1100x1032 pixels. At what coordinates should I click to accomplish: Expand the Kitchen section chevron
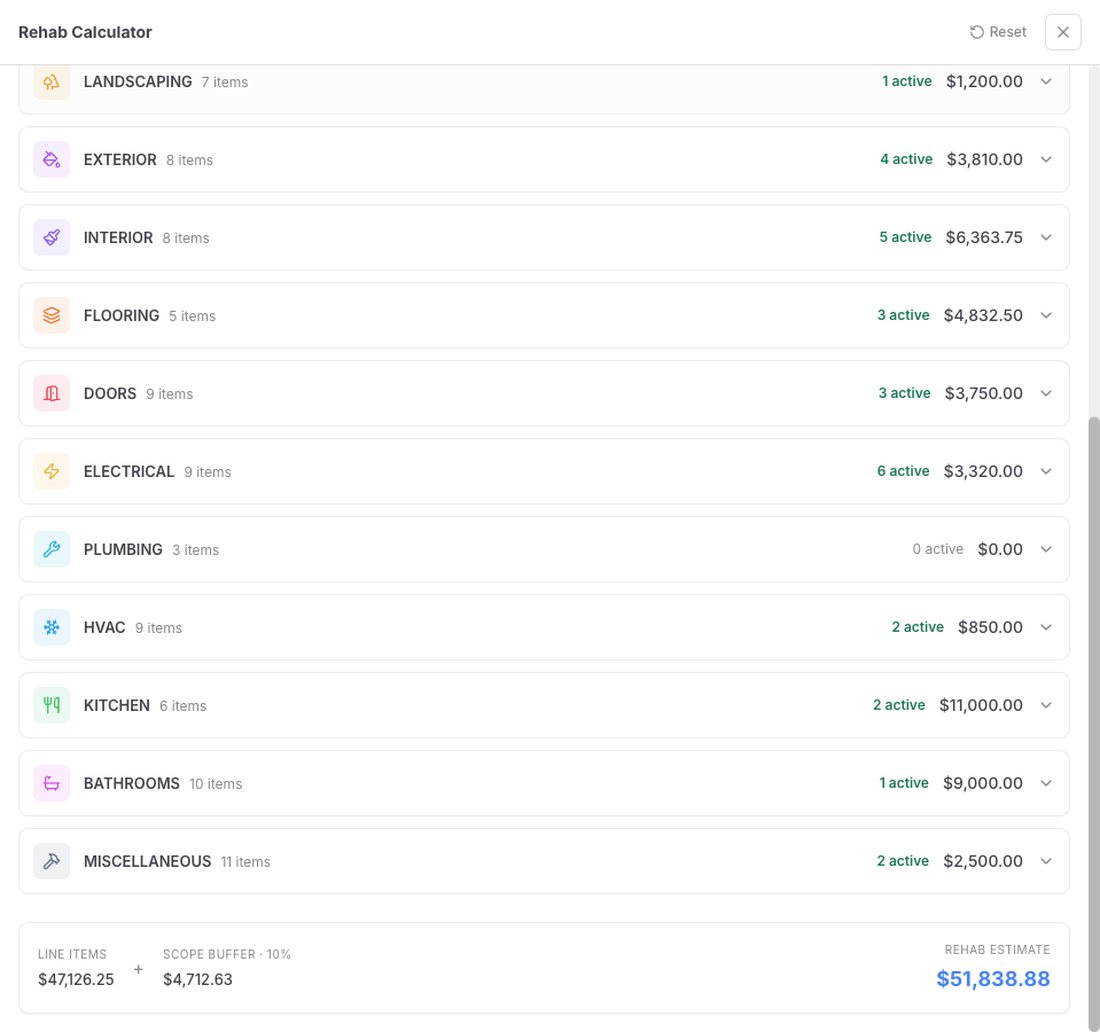(1045, 704)
